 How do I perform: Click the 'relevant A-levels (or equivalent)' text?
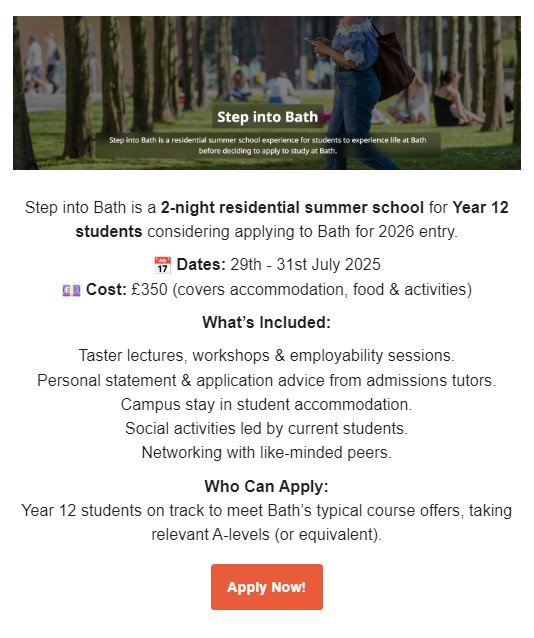click(267, 534)
